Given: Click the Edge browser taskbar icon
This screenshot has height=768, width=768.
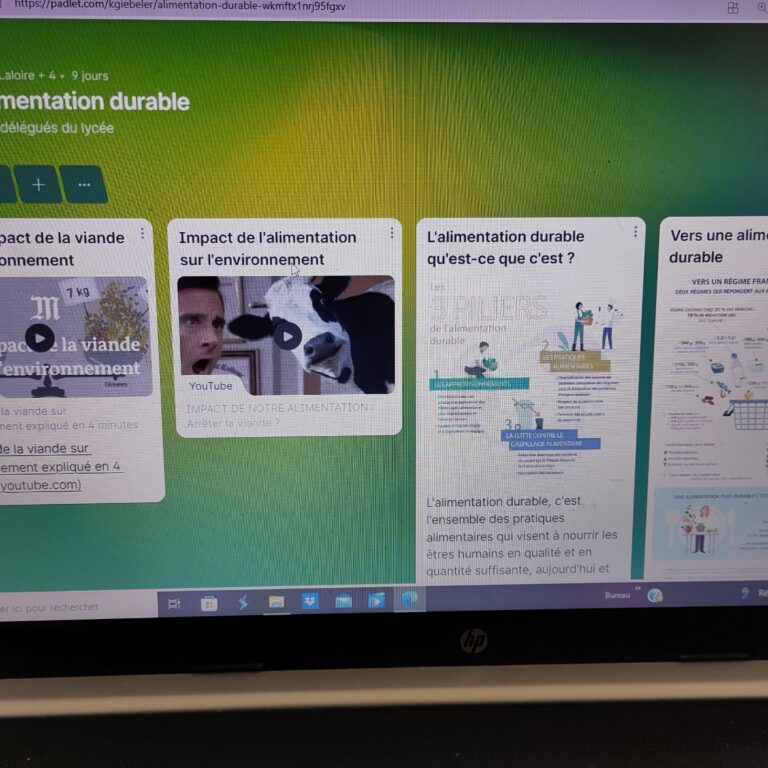Looking at the screenshot, I should pos(410,599).
